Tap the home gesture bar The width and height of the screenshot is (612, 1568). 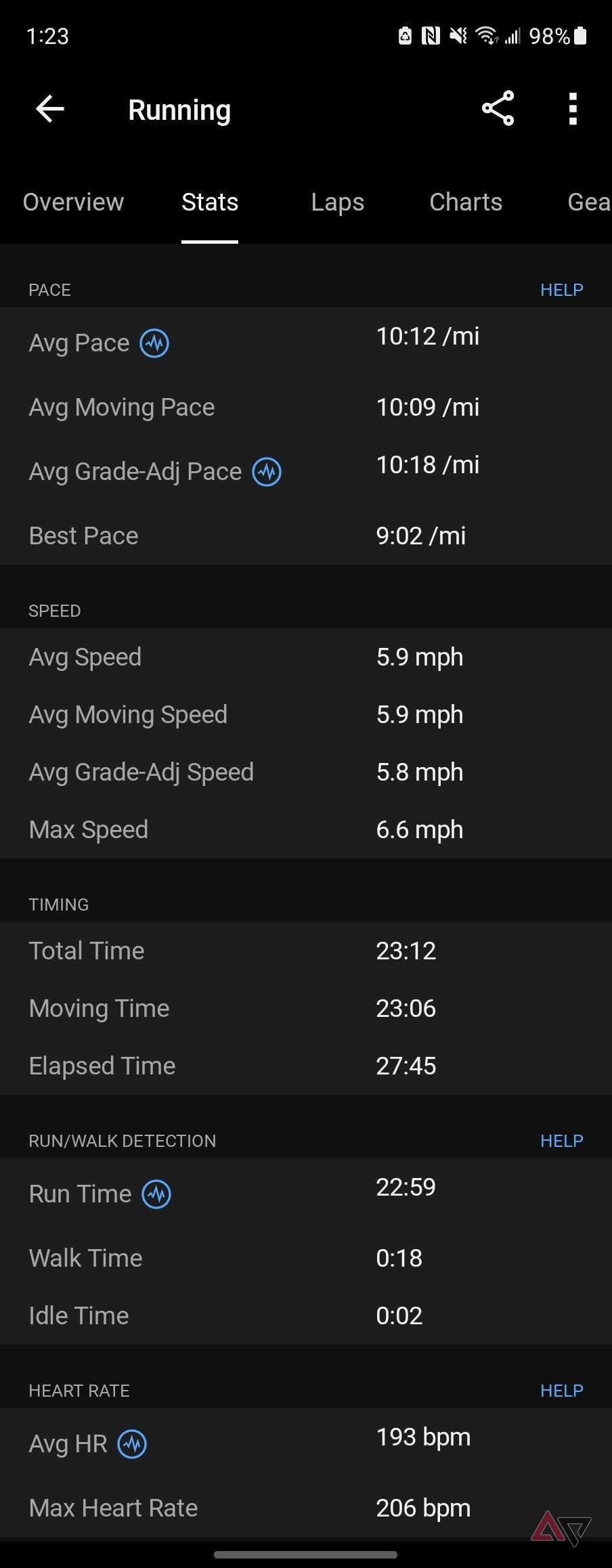(x=306, y=1554)
